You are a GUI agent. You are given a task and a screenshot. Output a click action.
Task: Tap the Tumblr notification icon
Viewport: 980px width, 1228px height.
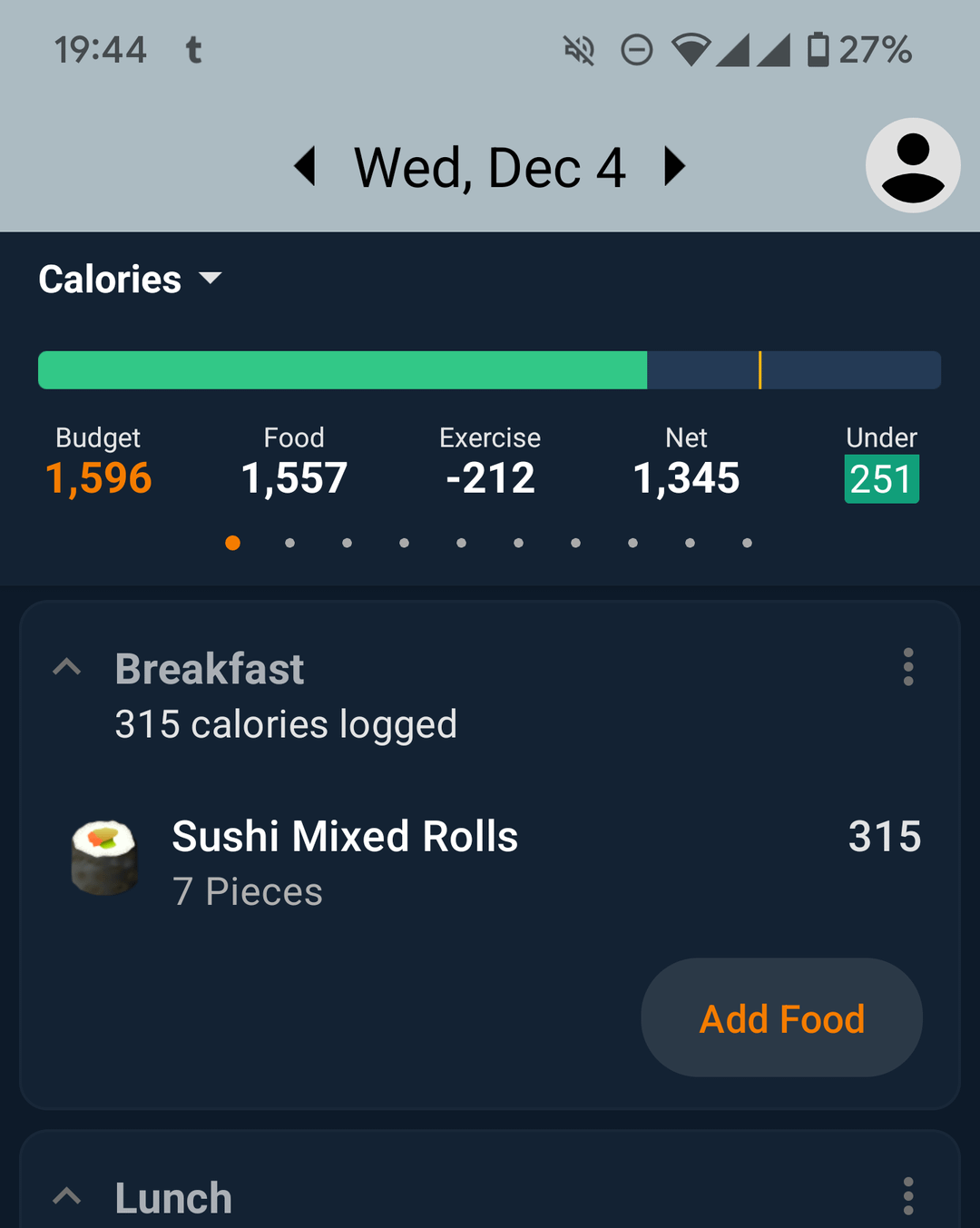coord(193,50)
